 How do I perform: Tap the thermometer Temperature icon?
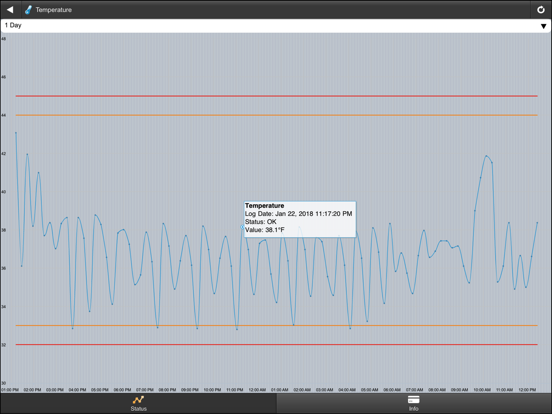click(28, 10)
